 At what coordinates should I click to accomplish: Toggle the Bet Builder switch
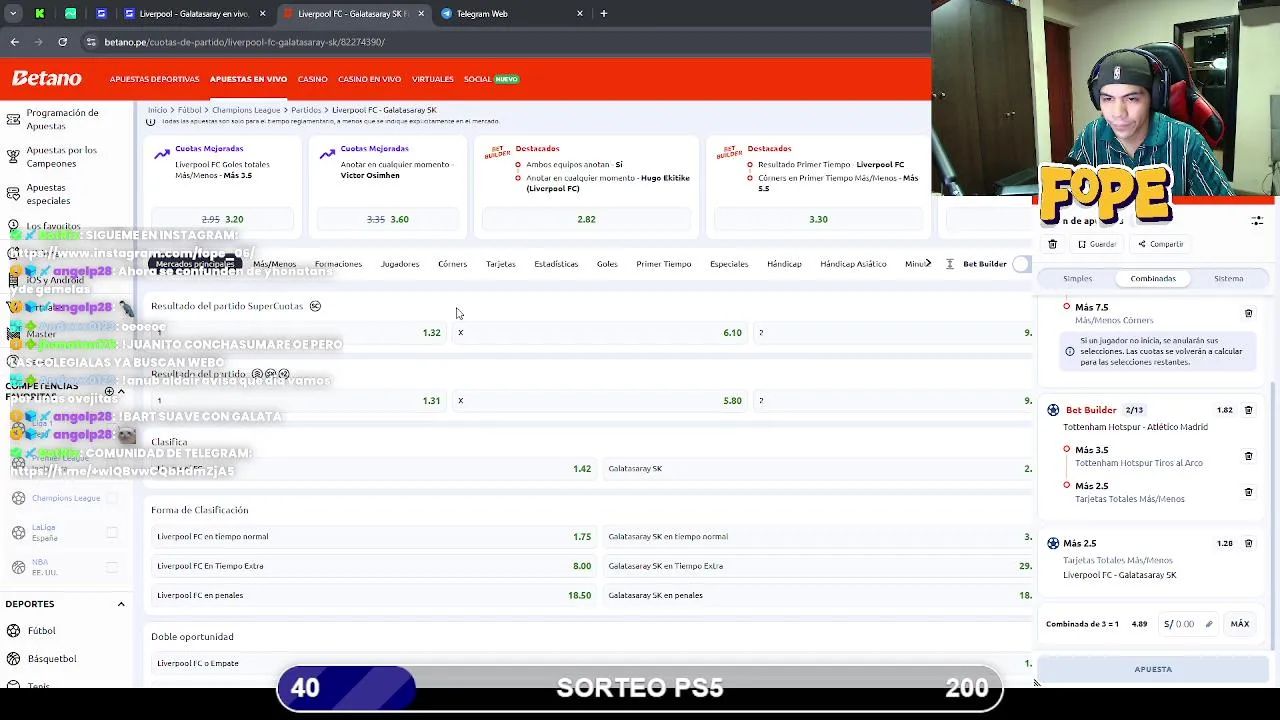[1021, 264]
